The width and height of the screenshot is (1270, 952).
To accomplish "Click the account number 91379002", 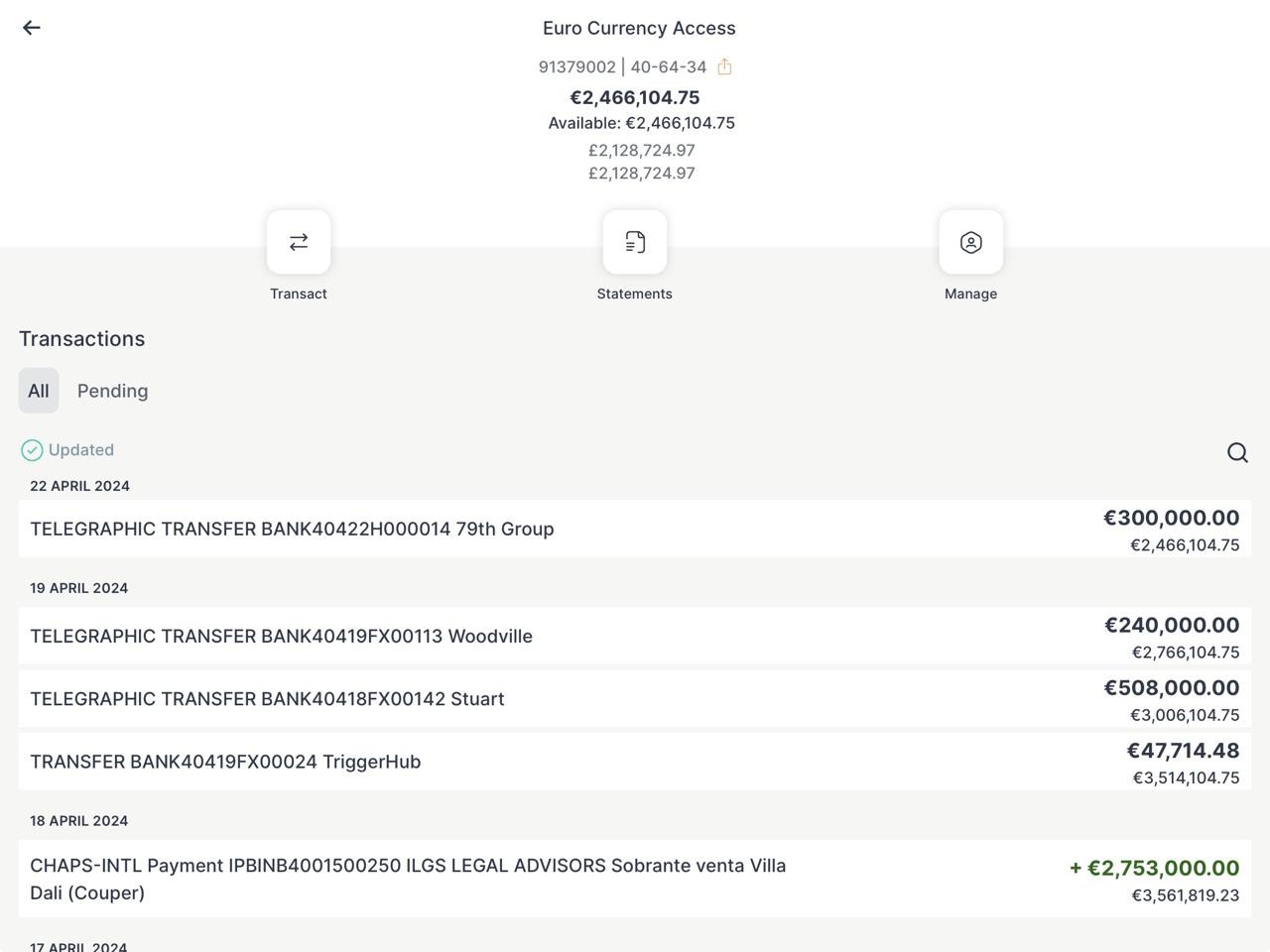I will [576, 66].
